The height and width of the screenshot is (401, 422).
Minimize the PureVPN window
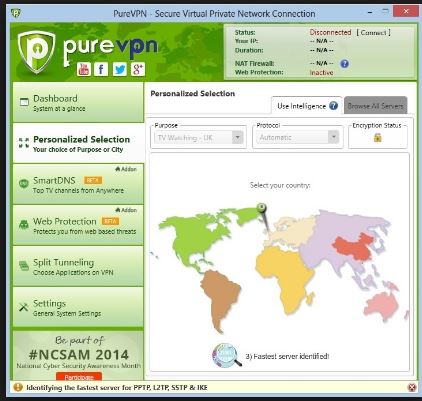pyautogui.click(x=370, y=12)
